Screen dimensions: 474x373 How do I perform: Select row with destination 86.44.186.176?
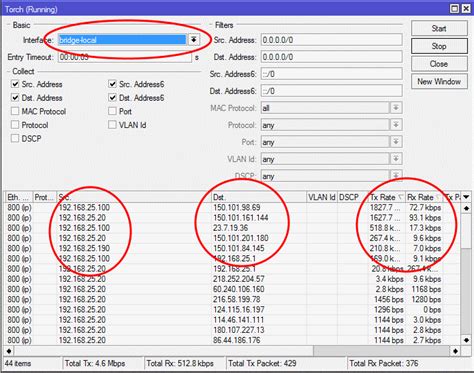(x=232, y=340)
